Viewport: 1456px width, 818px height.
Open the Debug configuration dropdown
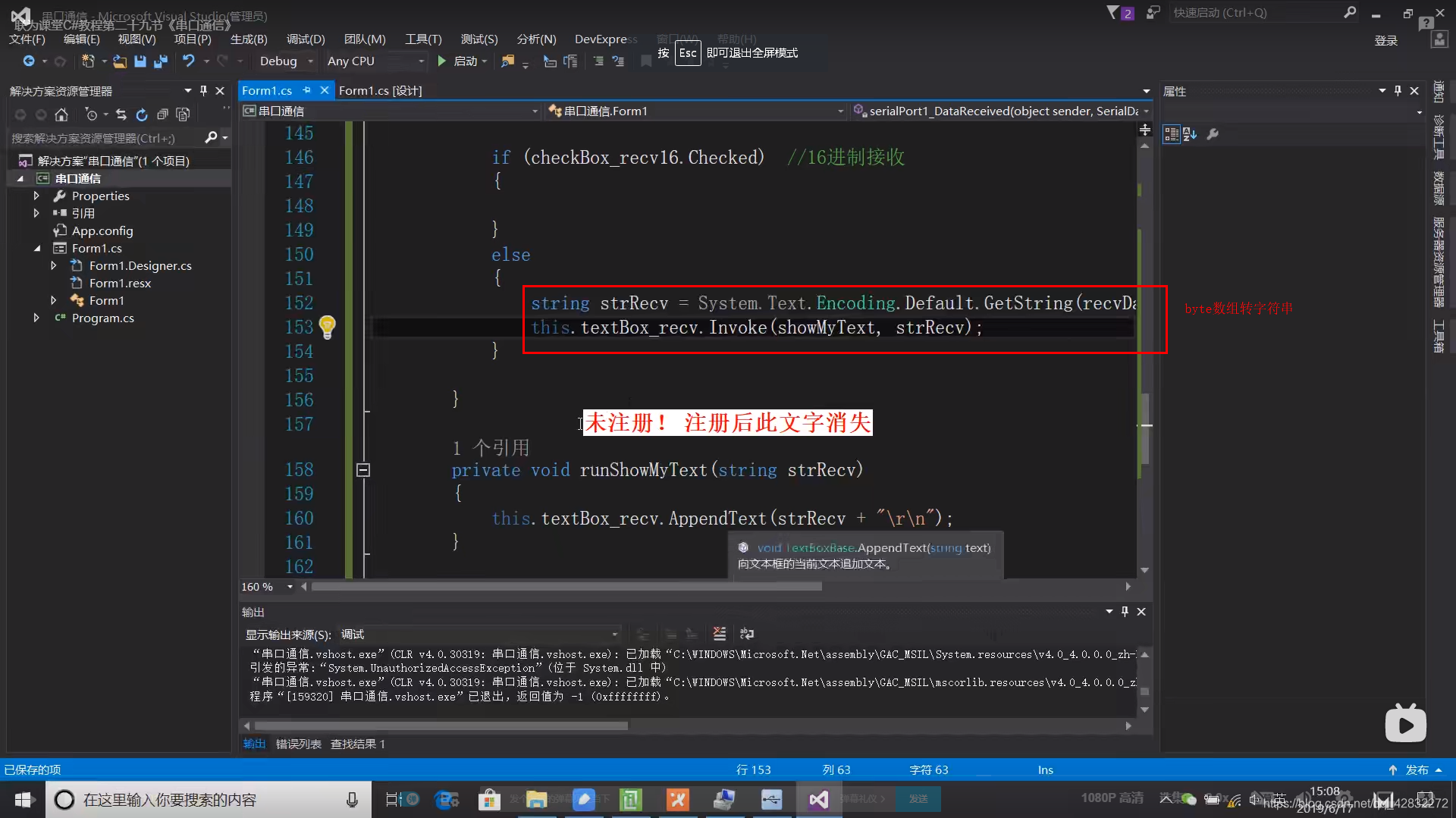[x=286, y=61]
